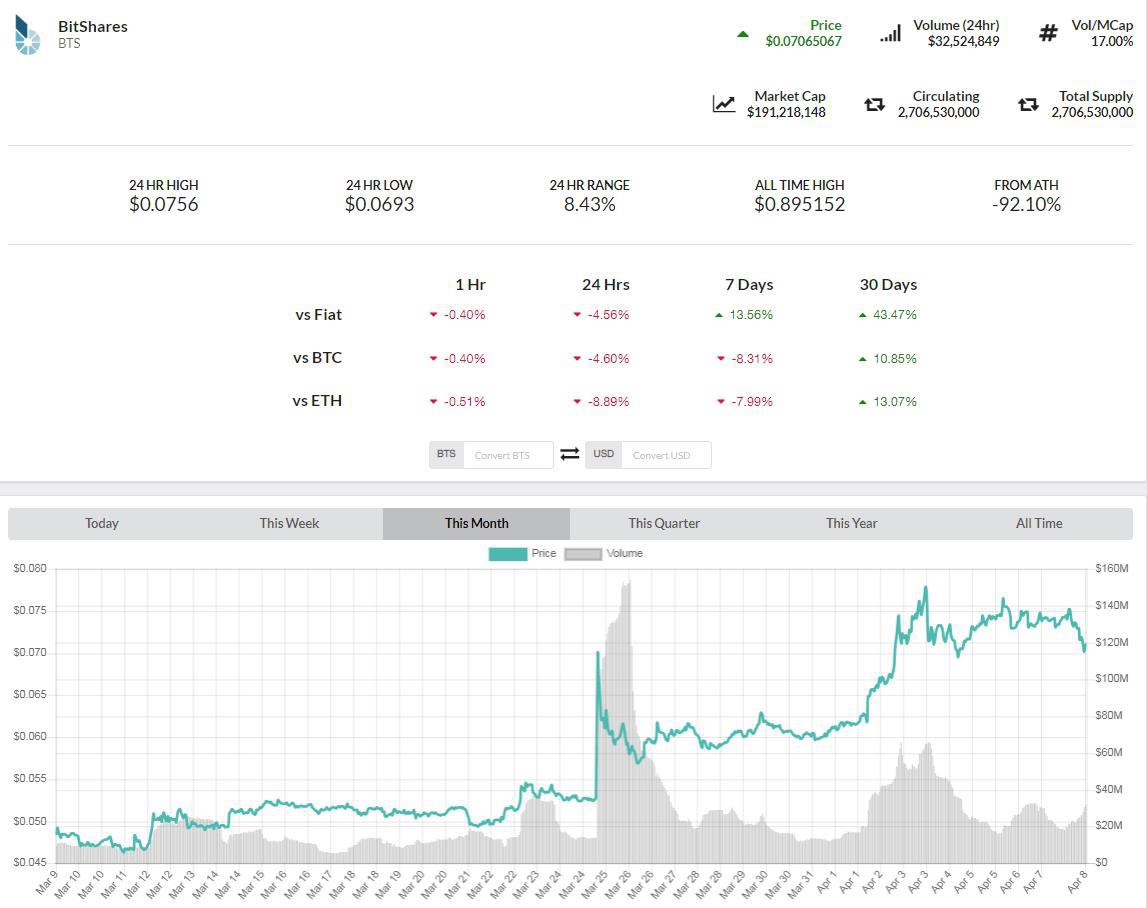
Task: Click the red down arrow beside -8.89%
Action: [577, 402]
